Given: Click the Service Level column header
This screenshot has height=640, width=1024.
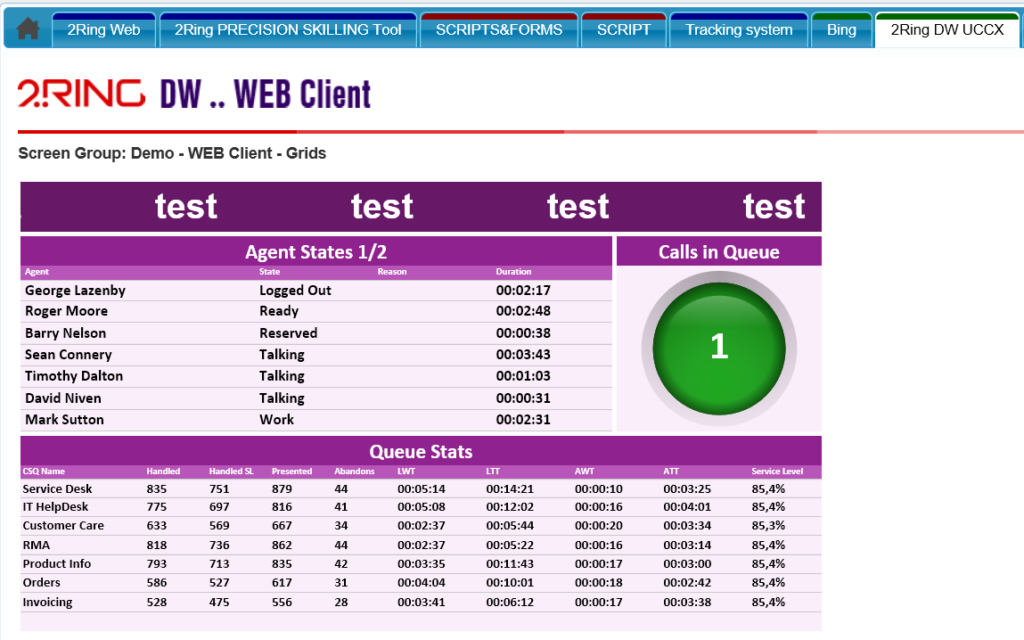Looking at the screenshot, I should pyautogui.click(x=777, y=472).
